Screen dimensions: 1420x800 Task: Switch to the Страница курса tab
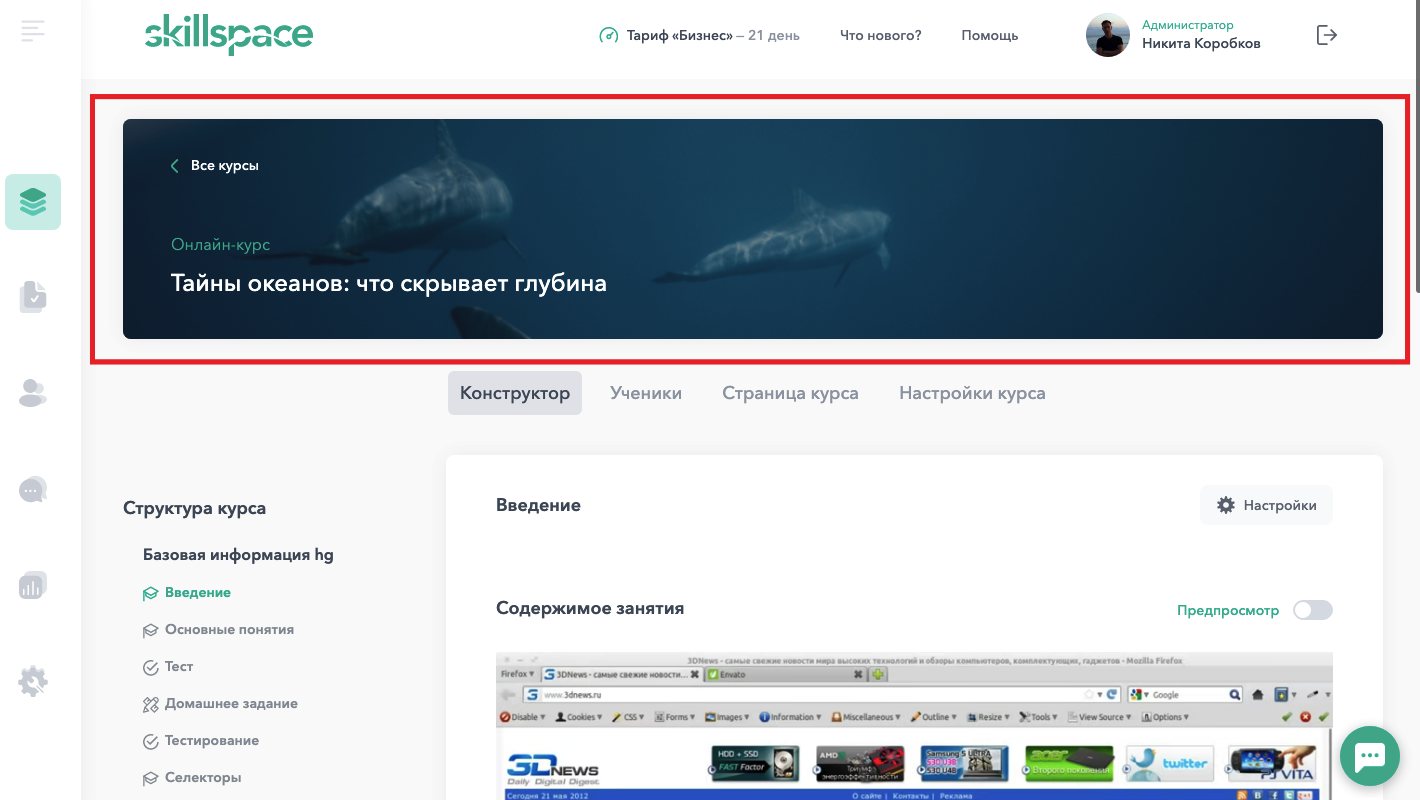[790, 393]
